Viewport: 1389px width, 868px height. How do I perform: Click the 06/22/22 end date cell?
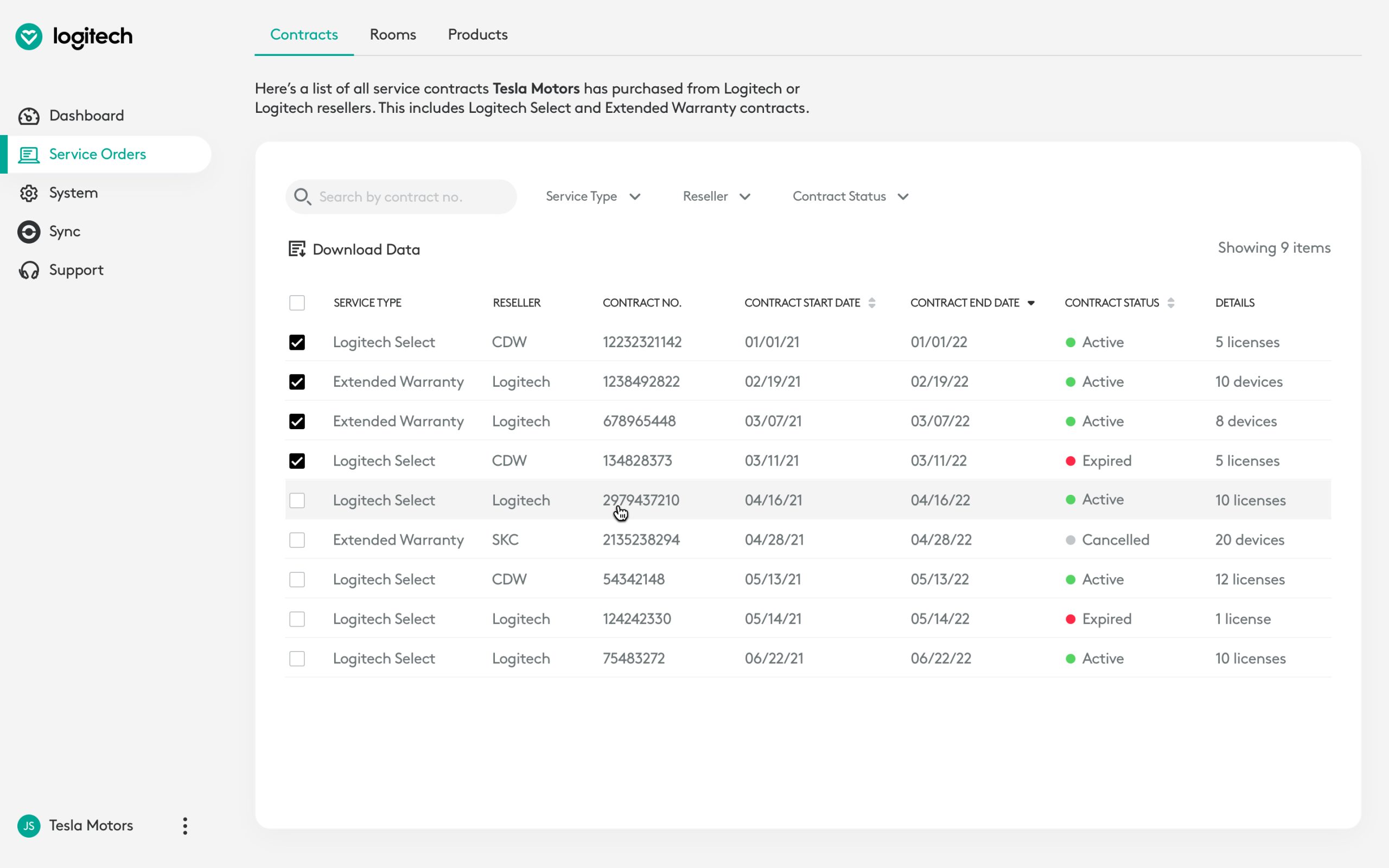pyautogui.click(x=941, y=659)
